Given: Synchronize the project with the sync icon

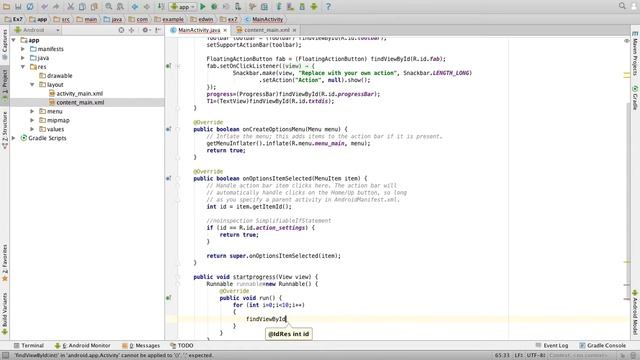Looking at the screenshot, I should click(30, 7).
